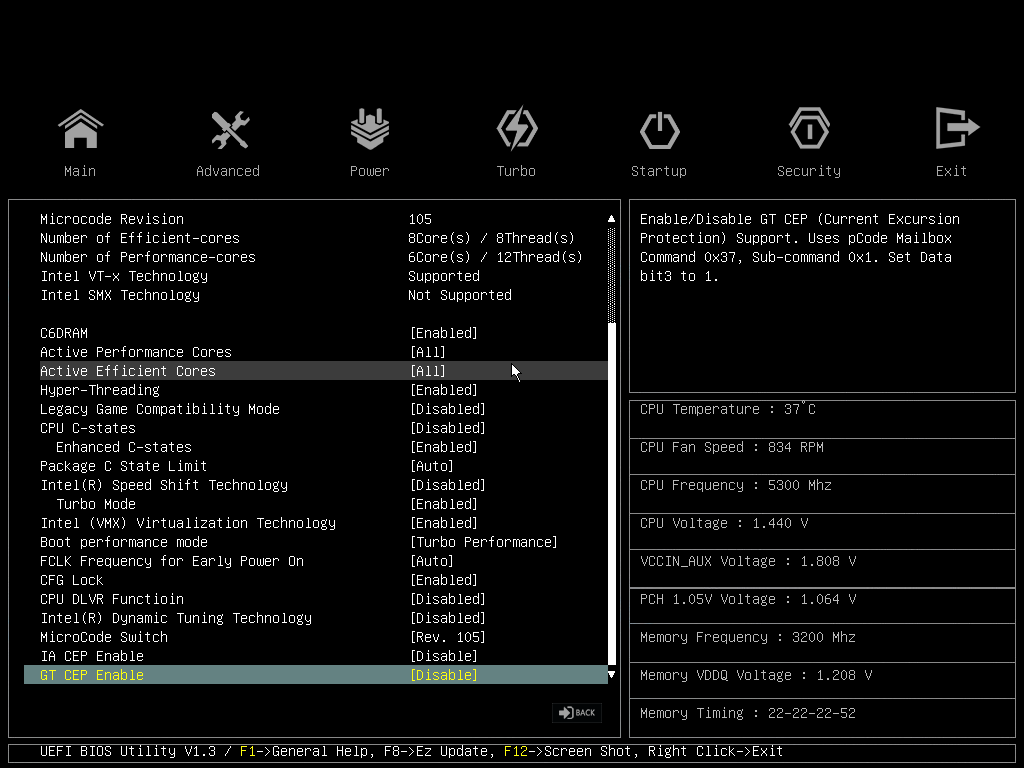The width and height of the screenshot is (1024, 768).
Task: Open the Advanced wrench and screwdriver icon
Action: pos(228,130)
